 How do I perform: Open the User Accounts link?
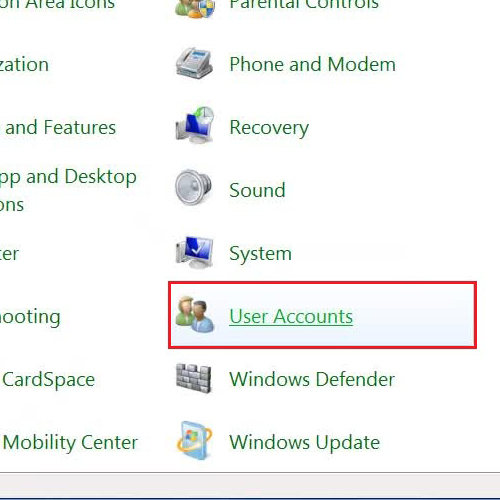click(x=291, y=316)
